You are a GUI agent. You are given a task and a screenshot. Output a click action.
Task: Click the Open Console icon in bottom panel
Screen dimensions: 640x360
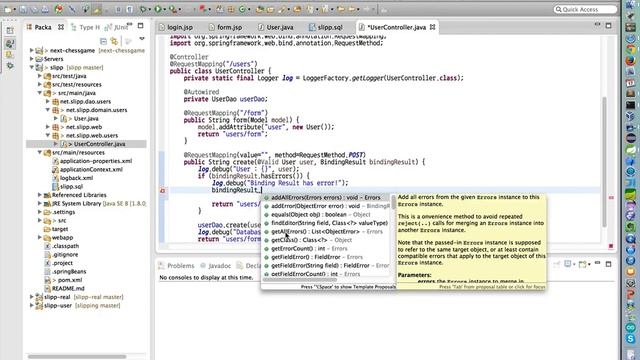click(x=582, y=264)
